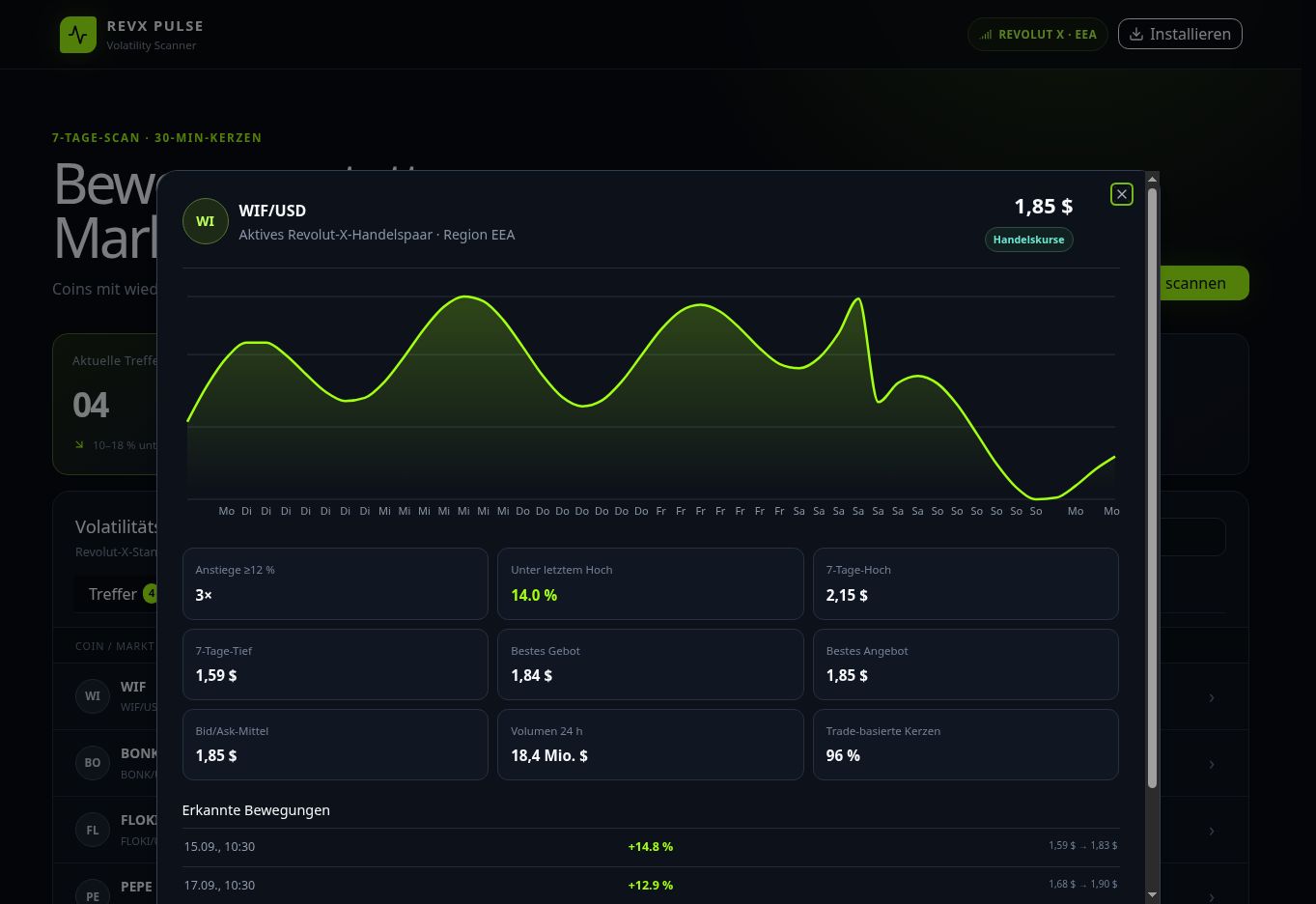Click the WI avatar in coin list
This screenshot has height=904, width=1316.
[x=93, y=695]
